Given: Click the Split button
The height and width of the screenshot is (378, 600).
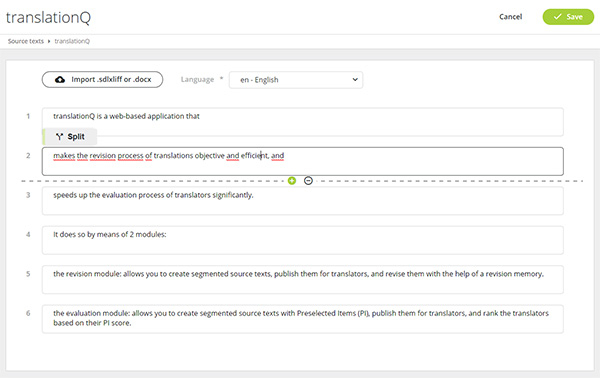Looking at the screenshot, I should pyautogui.click(x=69, y=137).
